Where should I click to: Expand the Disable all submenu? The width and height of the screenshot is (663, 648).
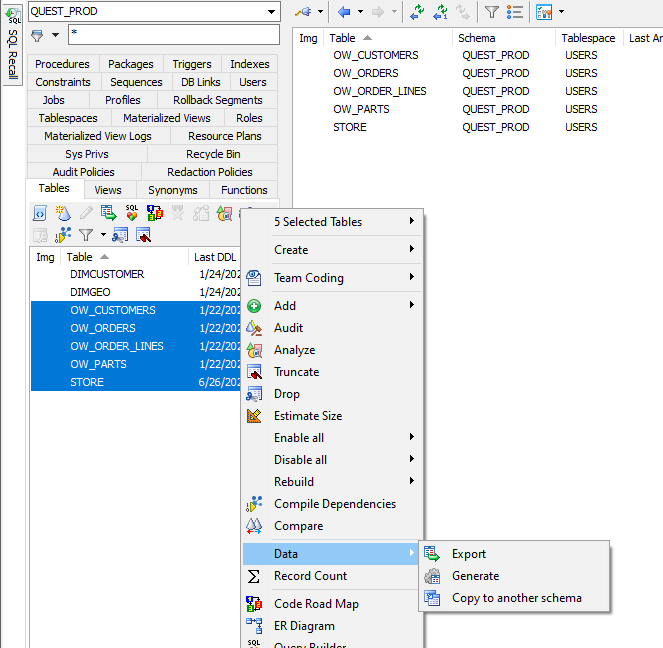[332, 459]
